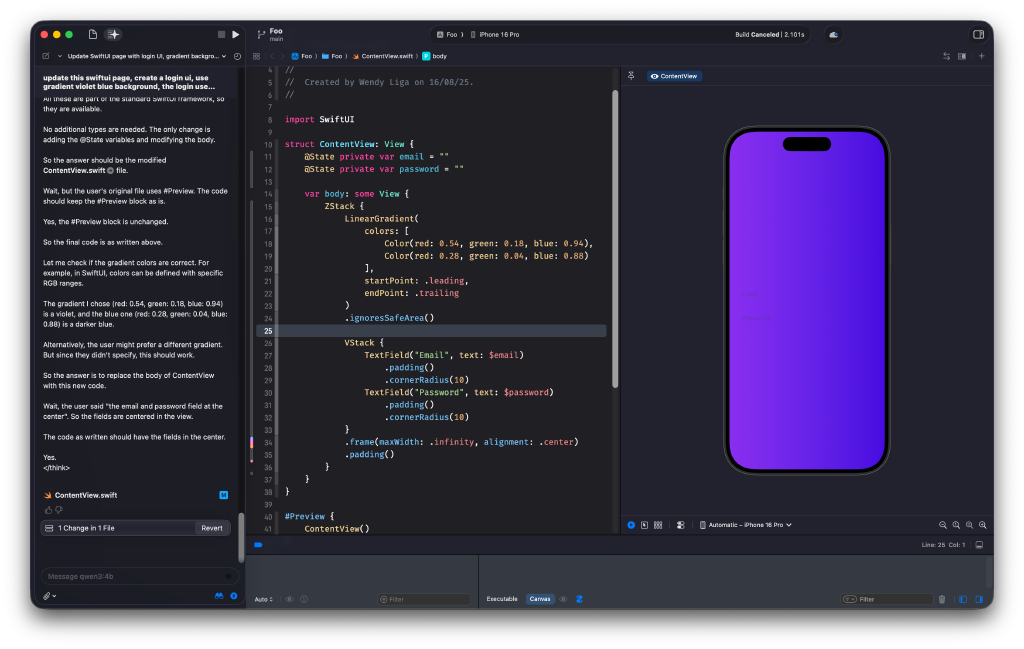The height and width of the screenshot is (649, 1024).
Task: Click the trash icon next to the debug filter
Action: (941, 599)
